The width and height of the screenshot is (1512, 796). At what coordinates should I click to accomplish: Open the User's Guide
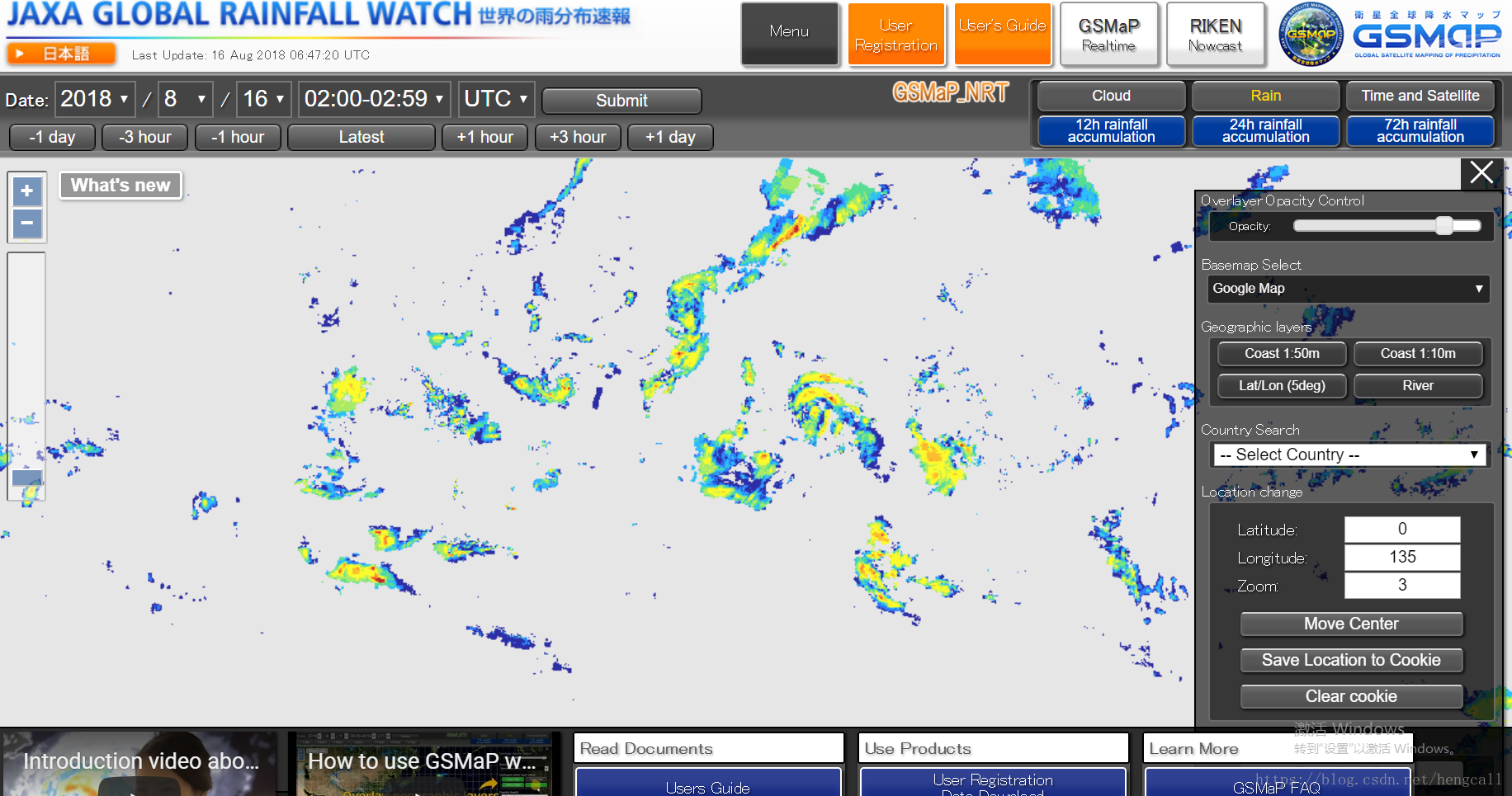click(1002, 34)
